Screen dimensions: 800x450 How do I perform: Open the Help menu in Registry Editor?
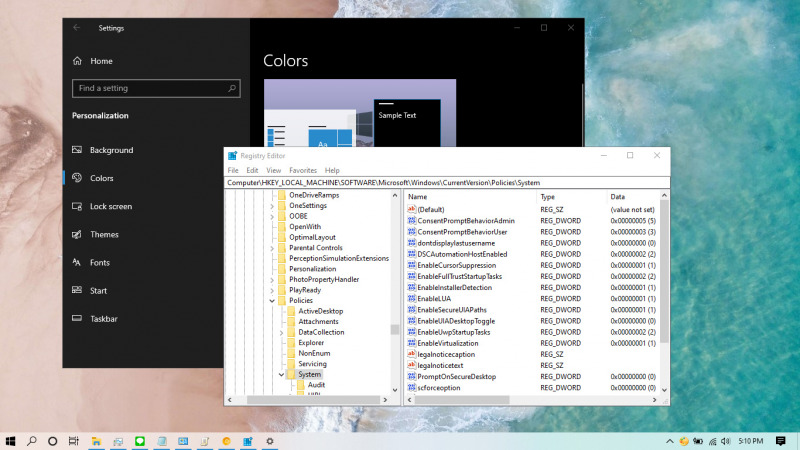[332, 170]
